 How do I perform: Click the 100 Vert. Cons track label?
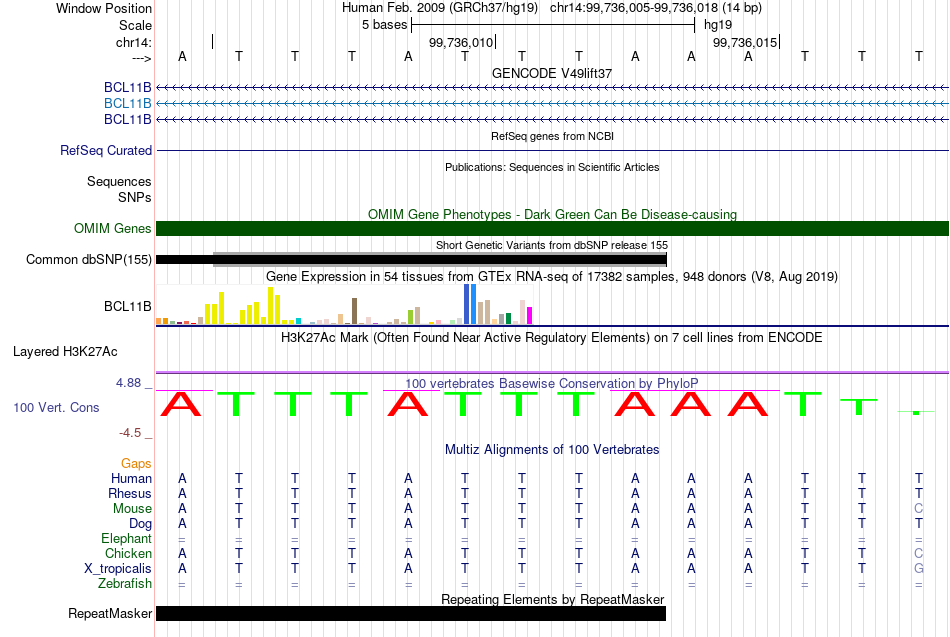click(x=56, y=407)
